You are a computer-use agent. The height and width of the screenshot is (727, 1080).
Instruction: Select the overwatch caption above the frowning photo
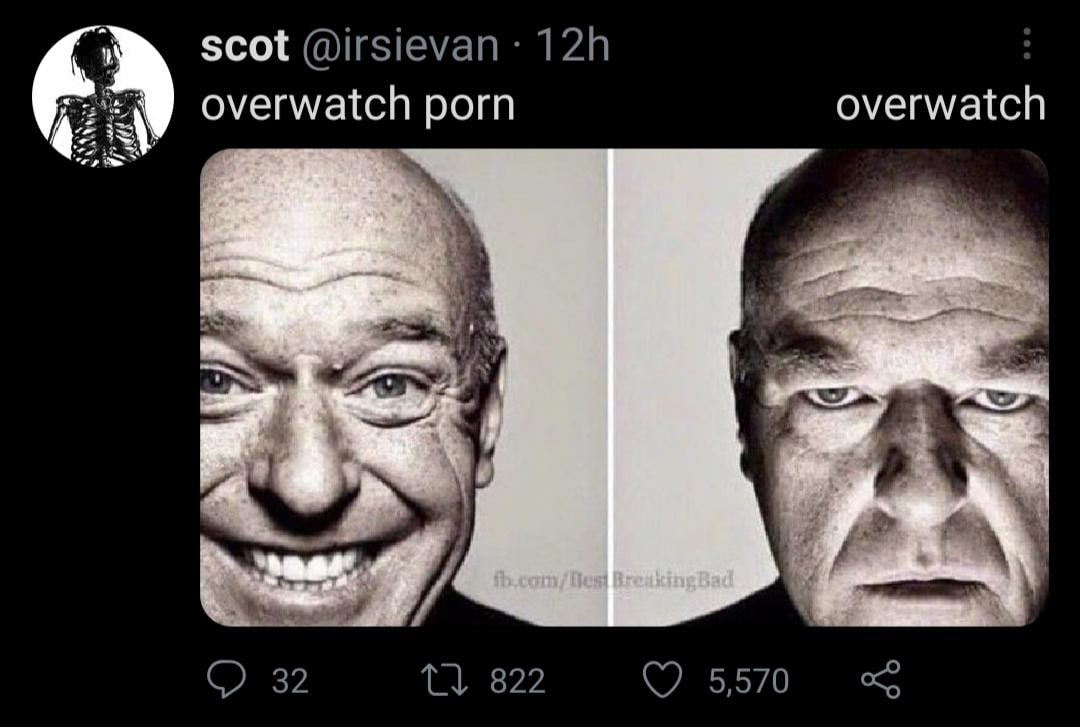pyautogui.click(x=941, y=104)
